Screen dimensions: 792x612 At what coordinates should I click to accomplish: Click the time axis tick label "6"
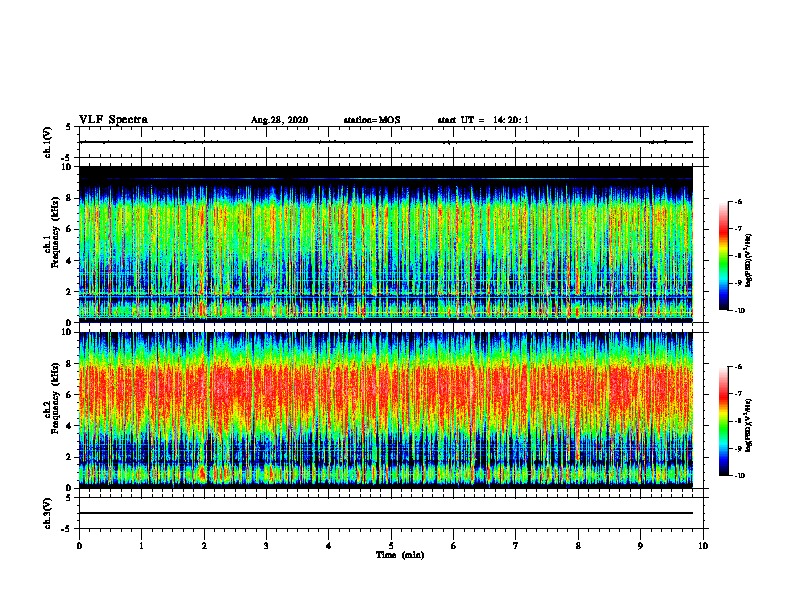pyautogui.click(x=454, y=546)
